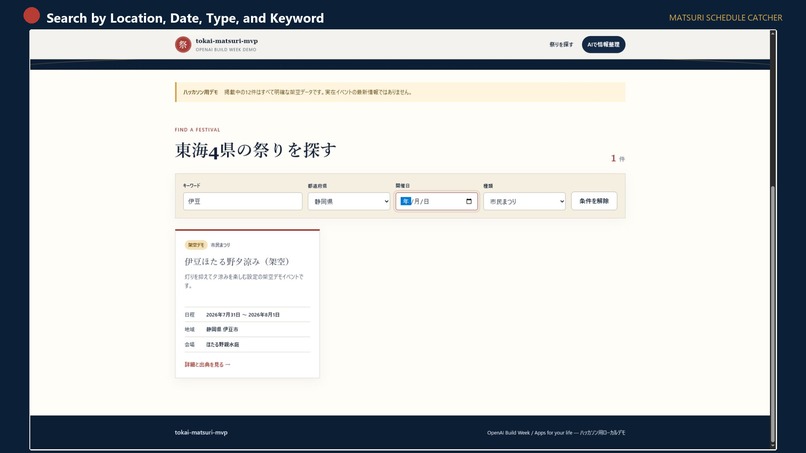Image resolution: width=806 pixels, height=453 pixels.
Task: Click the card title 伊豆ほたる野夕涼み（架空）
Action: (x=237, y=262)
